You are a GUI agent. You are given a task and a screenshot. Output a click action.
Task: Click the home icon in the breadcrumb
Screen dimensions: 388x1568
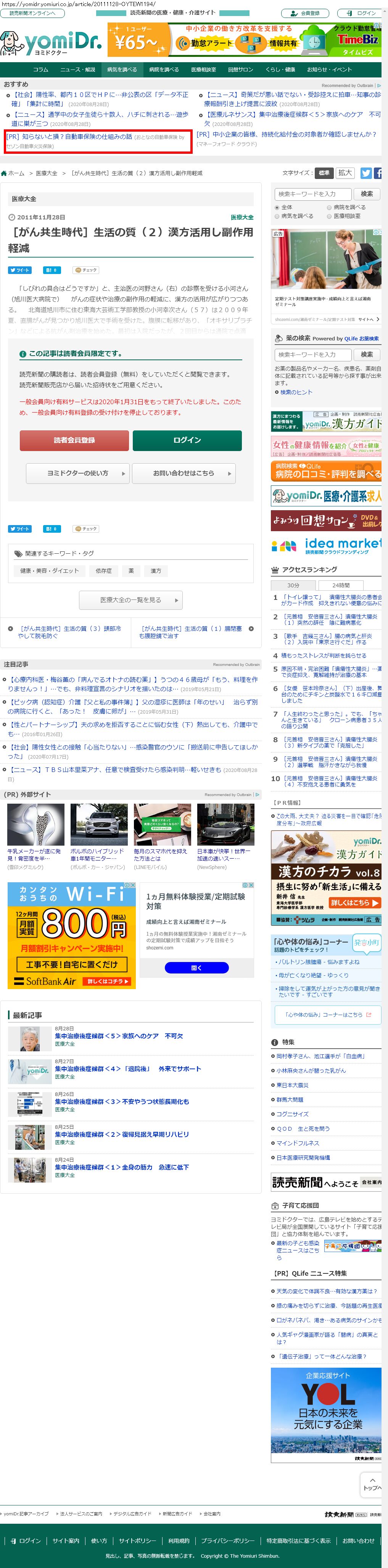point(4,174)
